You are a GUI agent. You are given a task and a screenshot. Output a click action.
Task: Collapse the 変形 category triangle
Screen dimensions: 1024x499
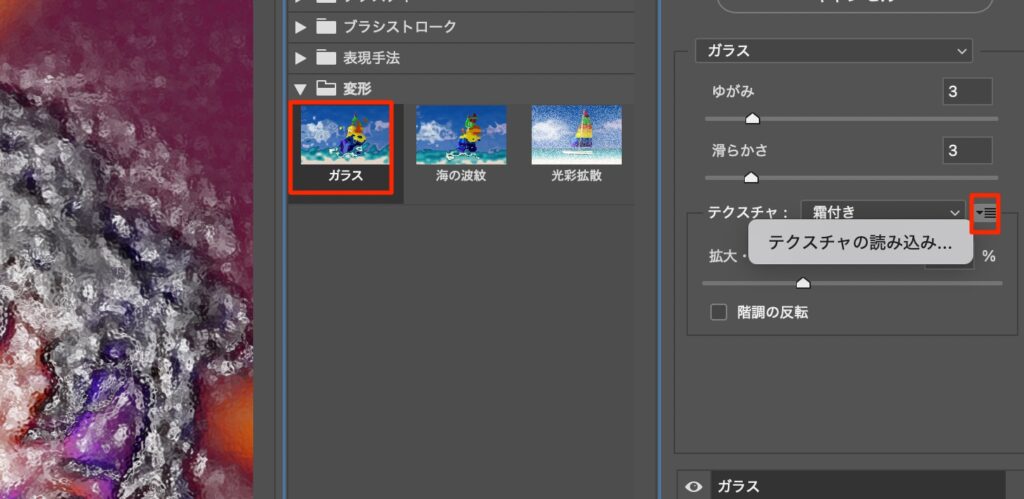click(x=300, y=89)
